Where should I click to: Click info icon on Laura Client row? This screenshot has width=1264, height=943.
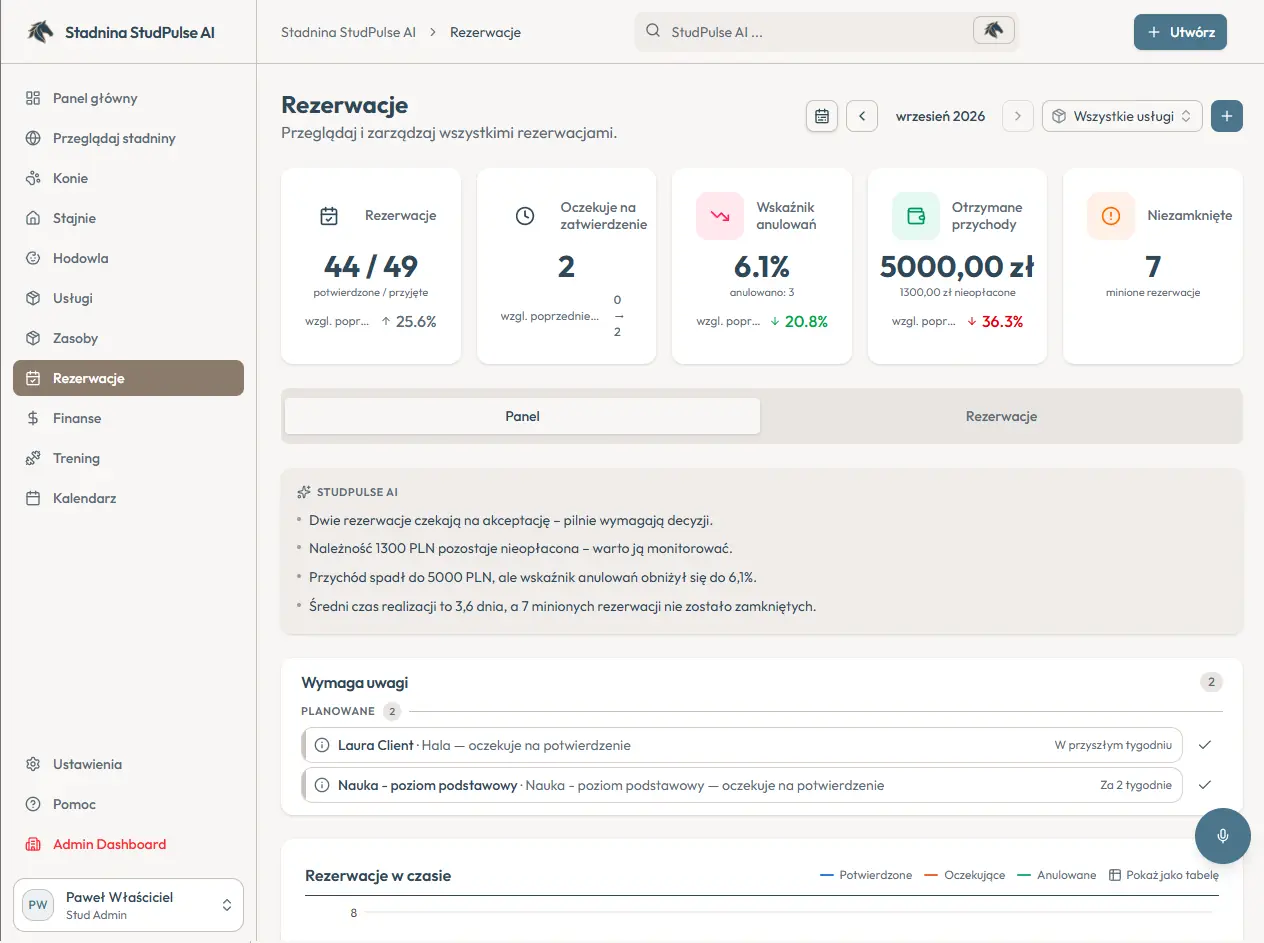pos(322,745)
